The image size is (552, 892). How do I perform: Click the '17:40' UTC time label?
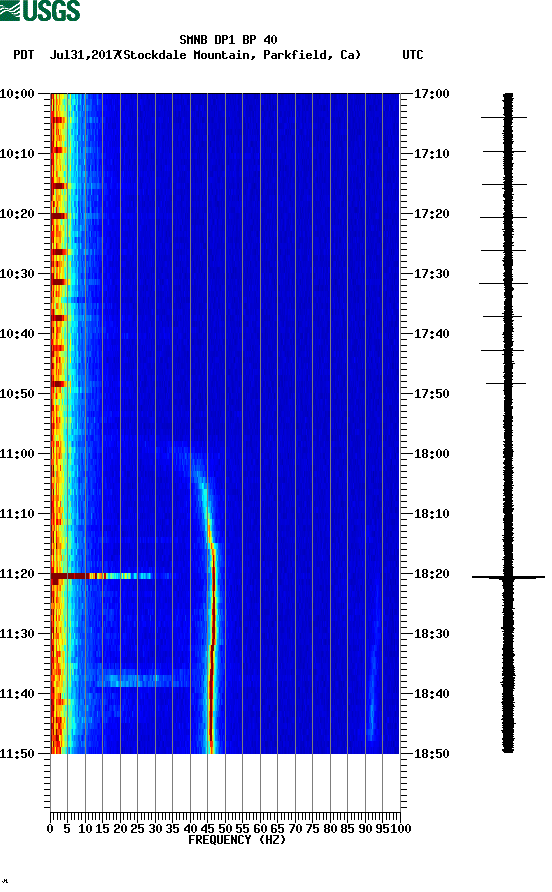431,333
